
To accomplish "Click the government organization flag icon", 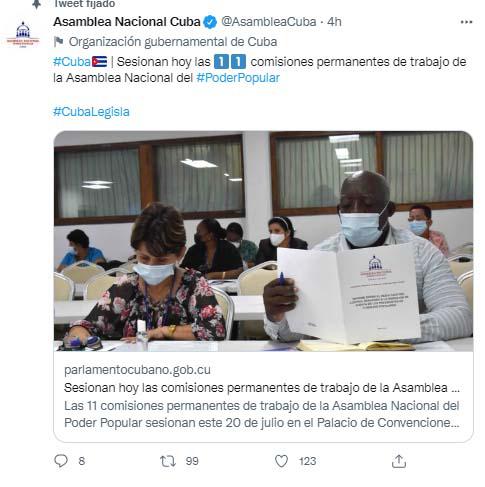I will [x=59, y=42].
